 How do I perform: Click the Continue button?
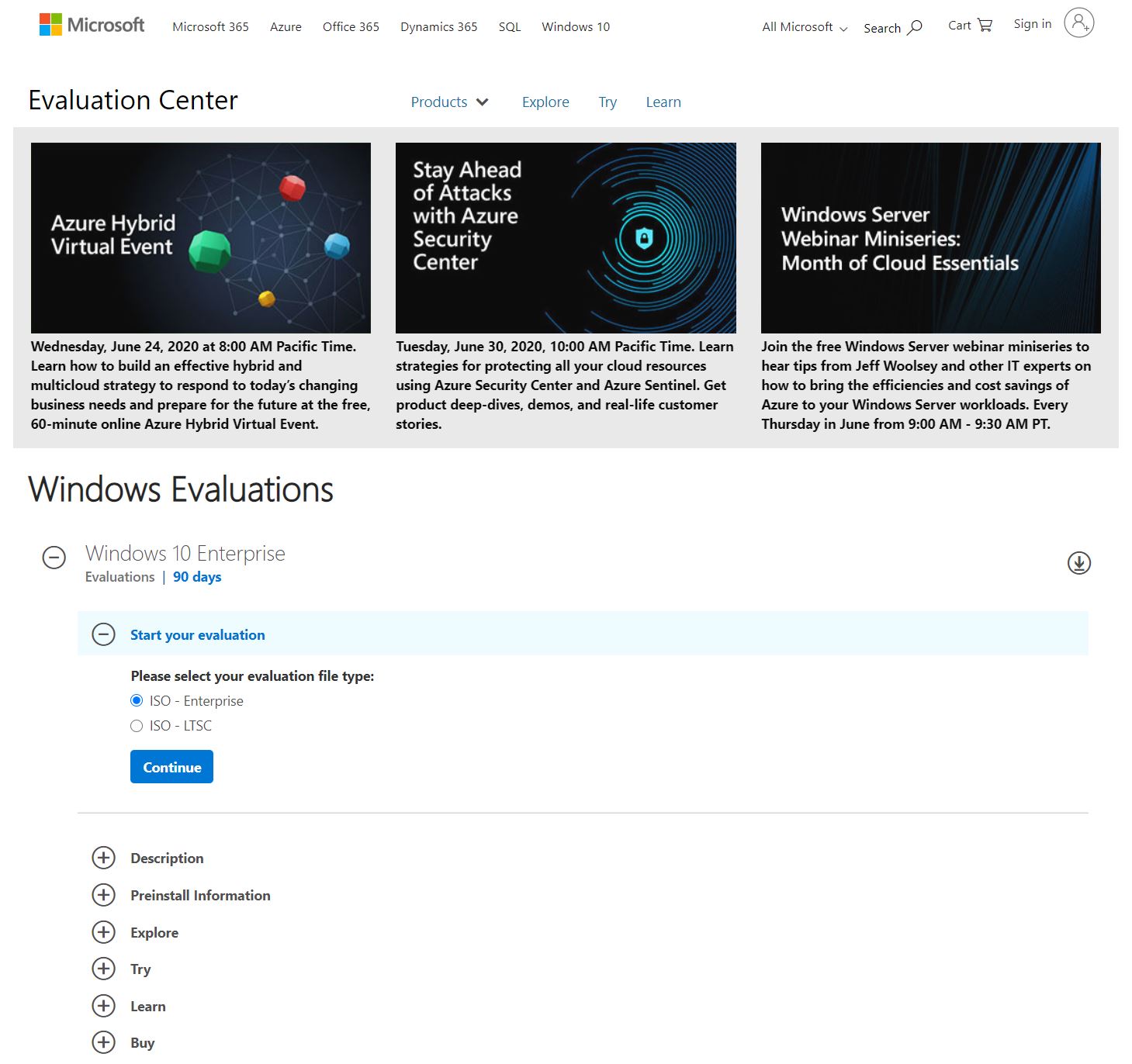tap(171, 767)
